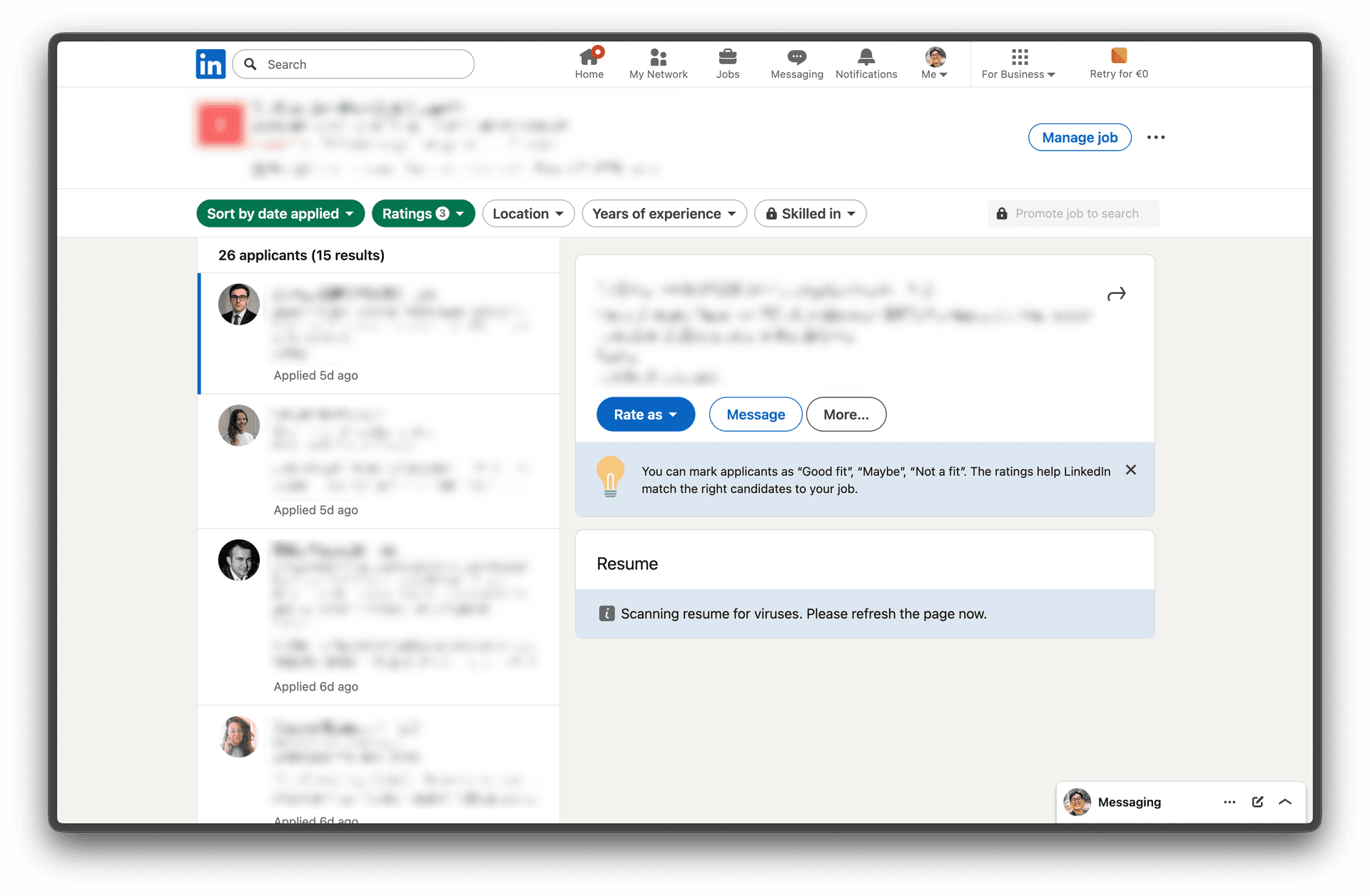
Task: Expand the Sort by date applied dropdown
Action: (x=280, y=213)
